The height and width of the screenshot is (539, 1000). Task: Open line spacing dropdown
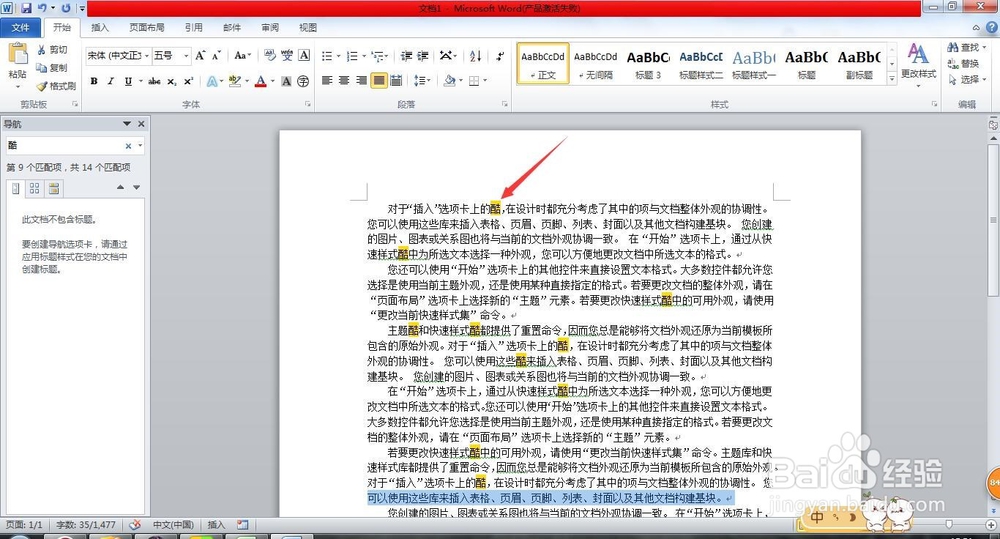click(x=422, y=80)
